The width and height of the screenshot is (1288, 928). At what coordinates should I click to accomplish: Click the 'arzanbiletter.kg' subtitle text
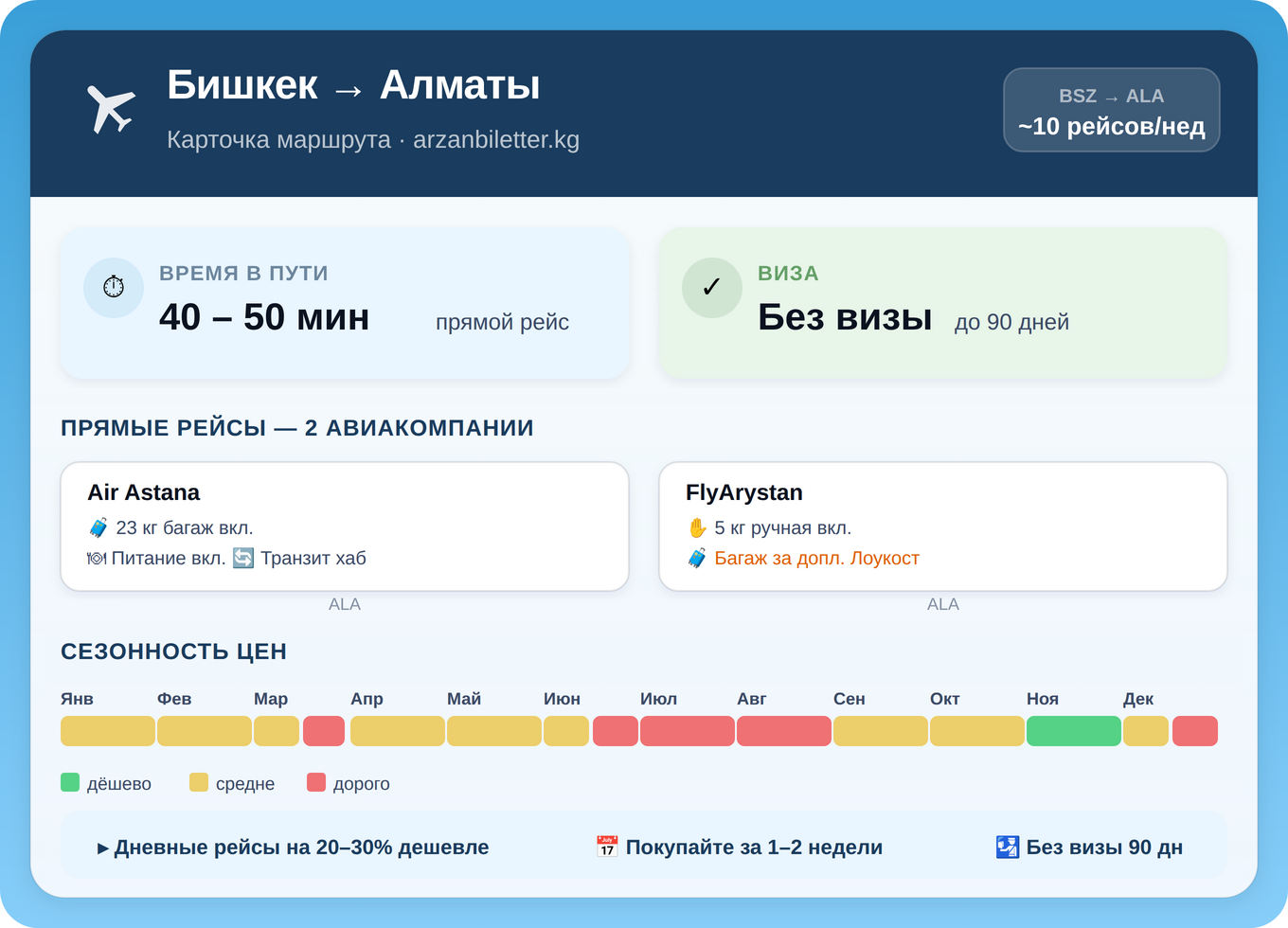tap(495, 140)
